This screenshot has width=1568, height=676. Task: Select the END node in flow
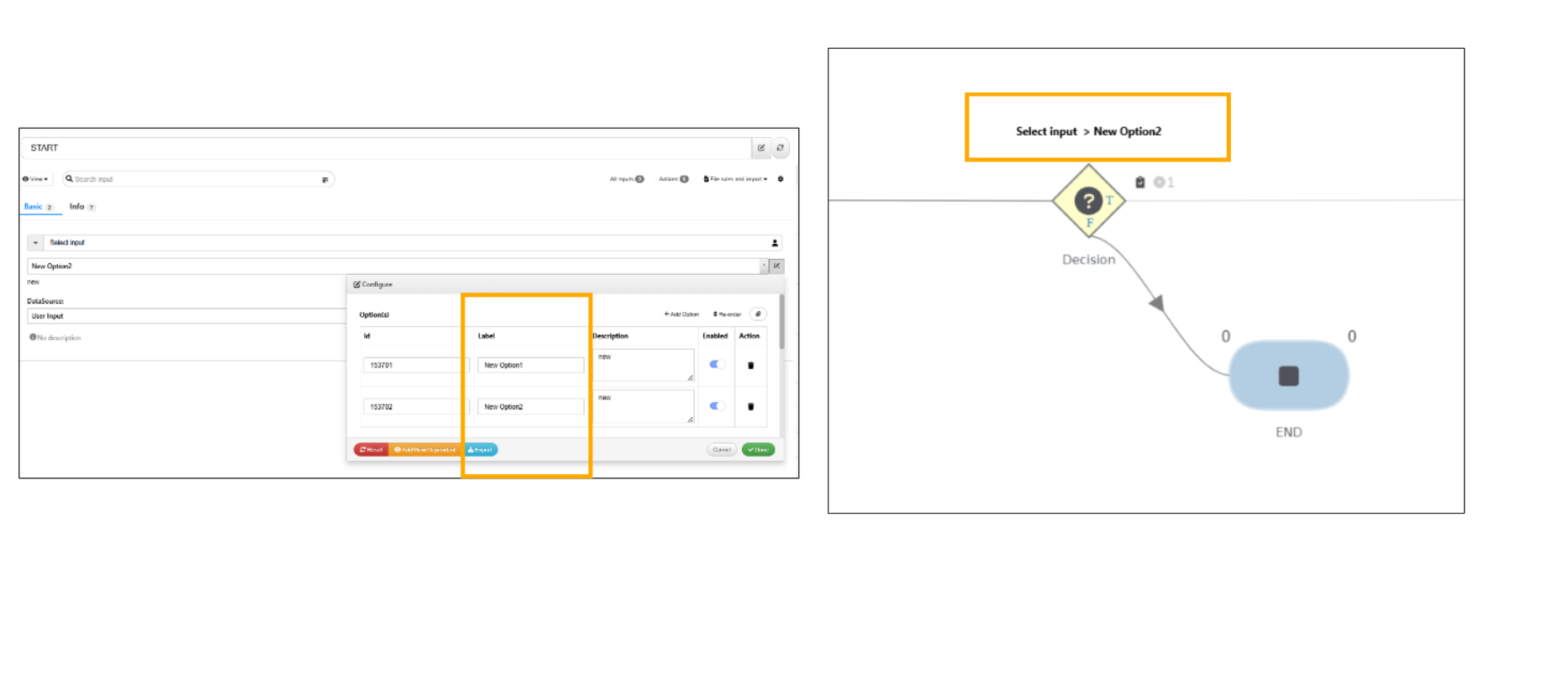[x=1288, y=376]
